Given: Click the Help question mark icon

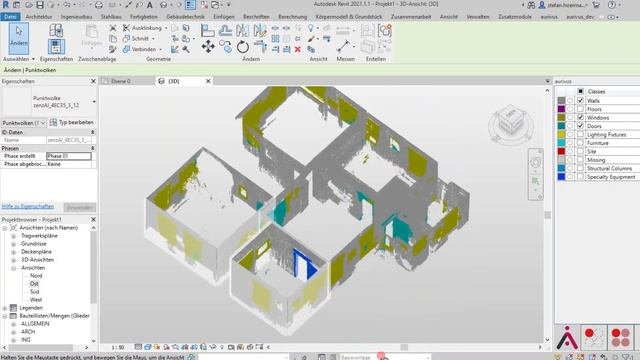Looking at the screenshot, I should point(611,5).
